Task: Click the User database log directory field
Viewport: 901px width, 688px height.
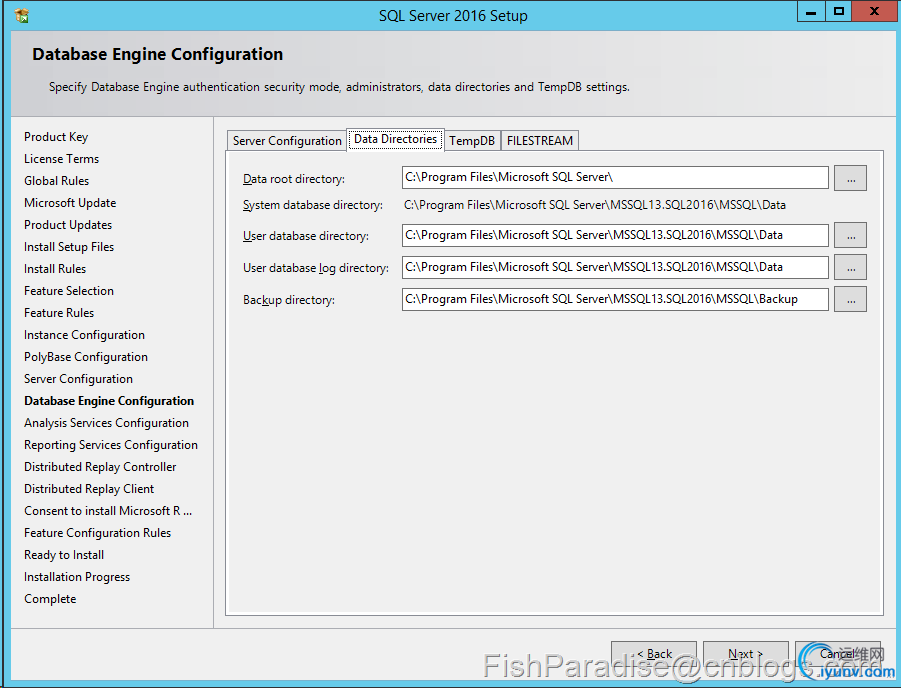Action: (615, 267)
